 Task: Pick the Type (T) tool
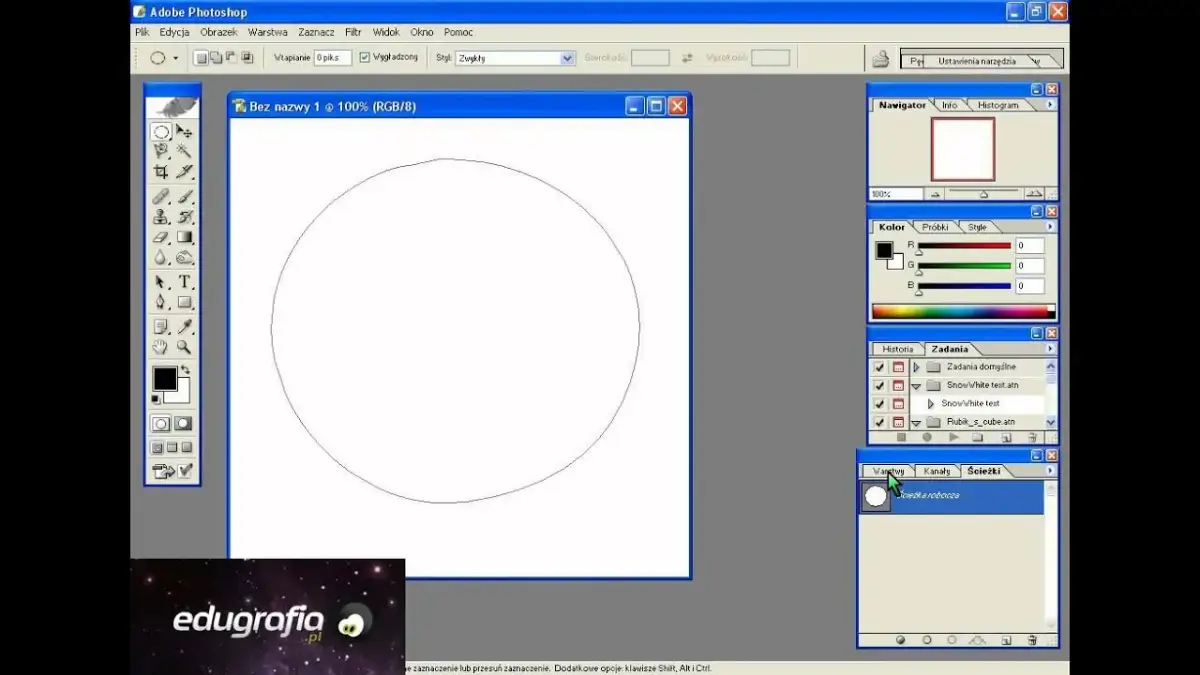184,282
